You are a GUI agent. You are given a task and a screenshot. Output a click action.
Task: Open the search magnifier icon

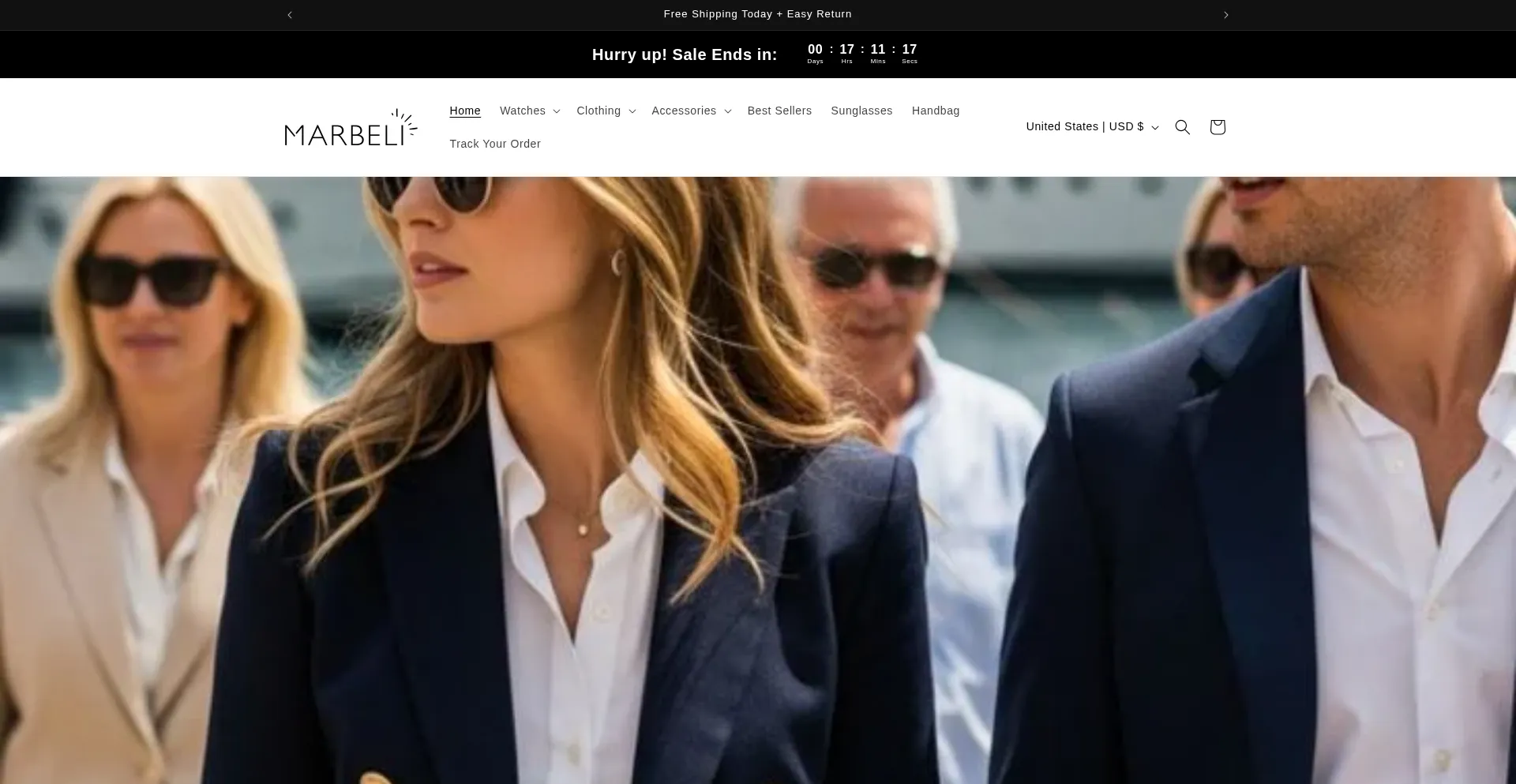coord(1182,127)
